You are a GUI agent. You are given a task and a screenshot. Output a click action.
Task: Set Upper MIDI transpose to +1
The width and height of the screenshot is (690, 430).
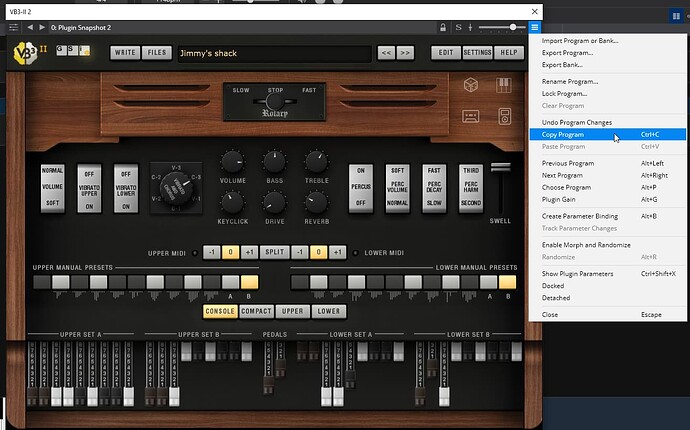[x=250, y=252]
